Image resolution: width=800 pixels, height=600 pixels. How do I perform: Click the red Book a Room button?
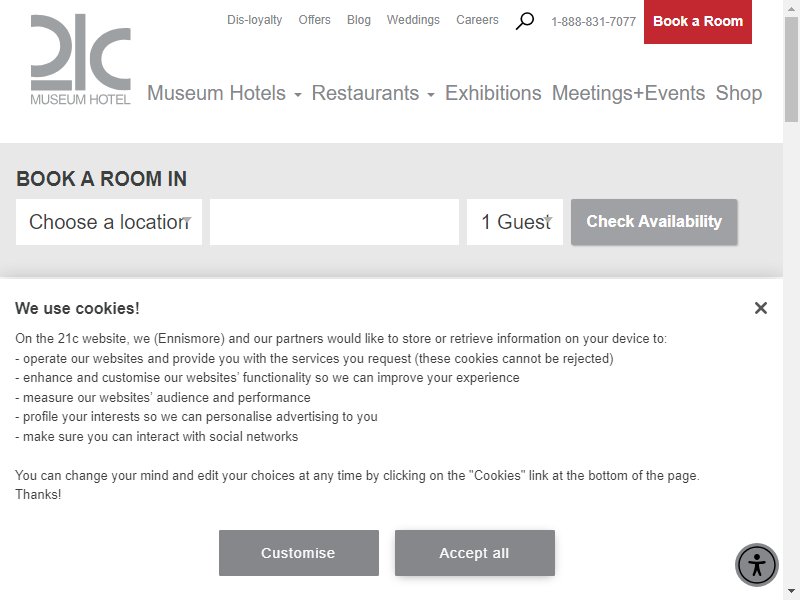(697, 21)
